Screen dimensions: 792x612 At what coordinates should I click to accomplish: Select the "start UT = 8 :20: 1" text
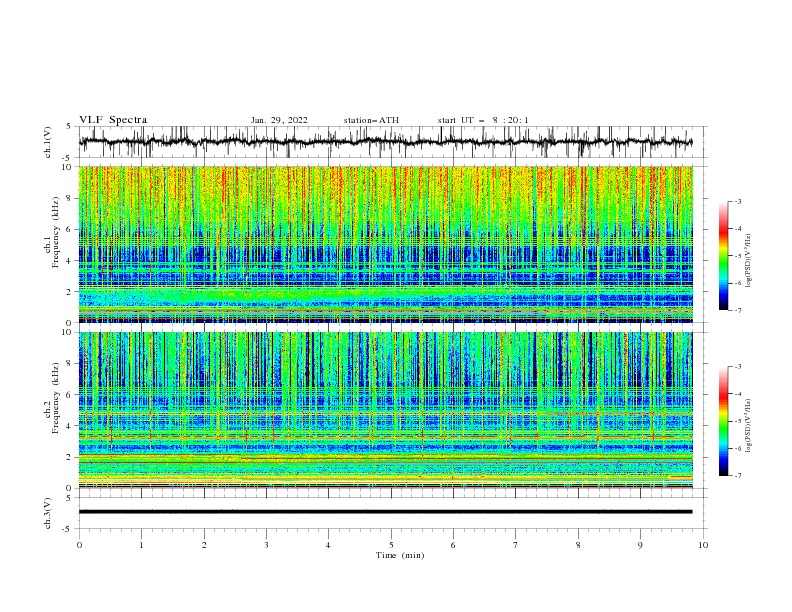pos(483,120)
